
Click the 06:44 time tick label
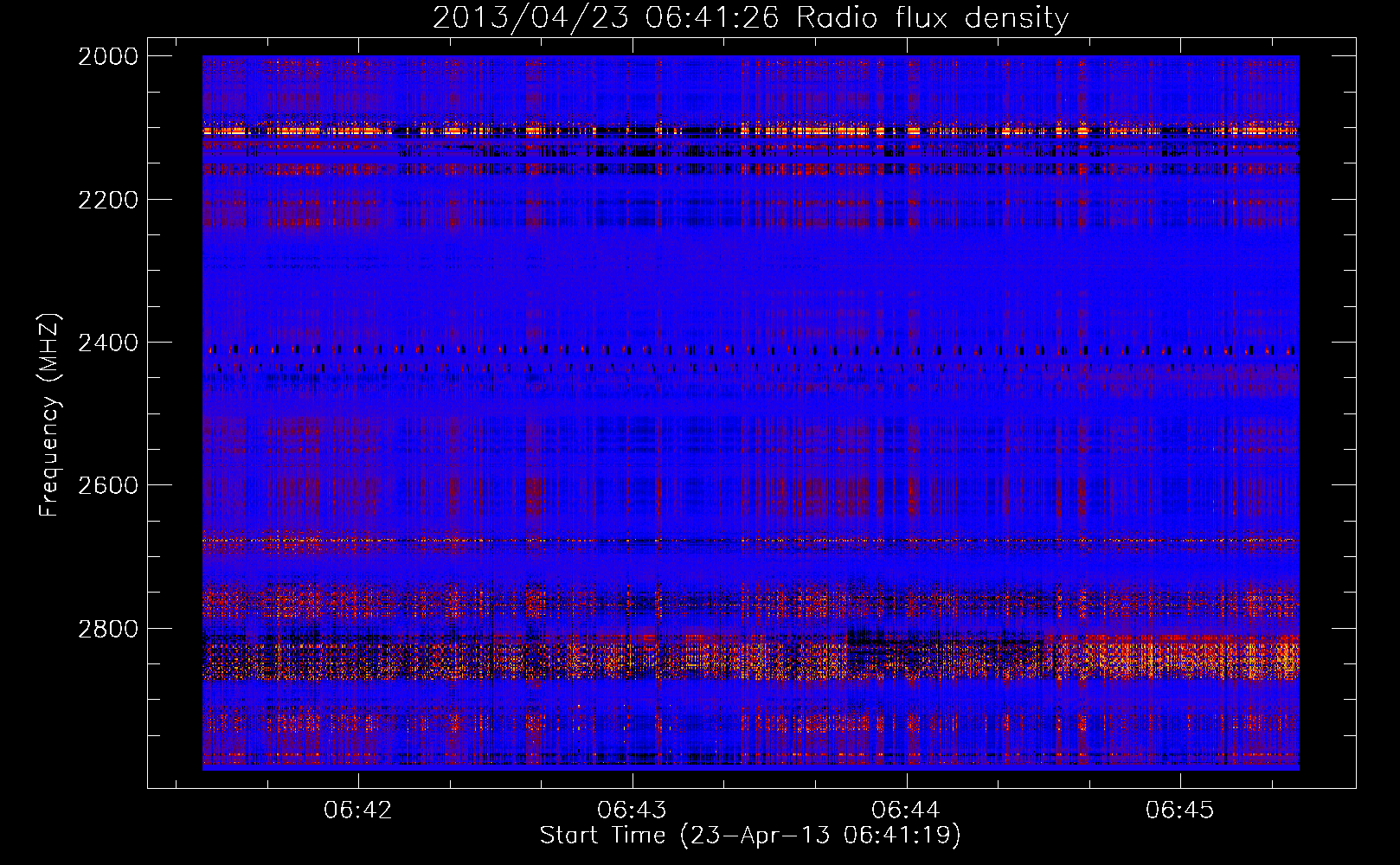[x=906, y=810]
